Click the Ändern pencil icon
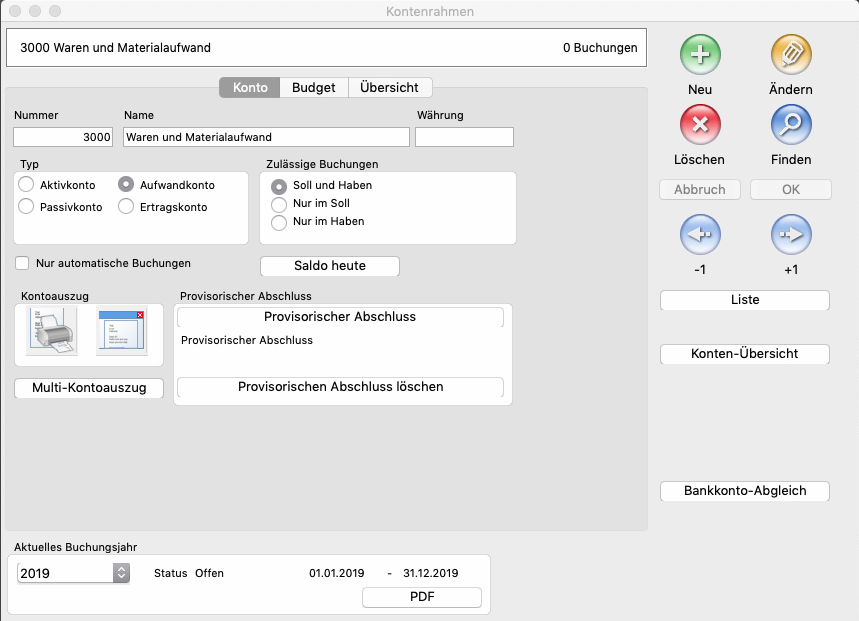This screenshot has height=621, width=859. point(790,55)
